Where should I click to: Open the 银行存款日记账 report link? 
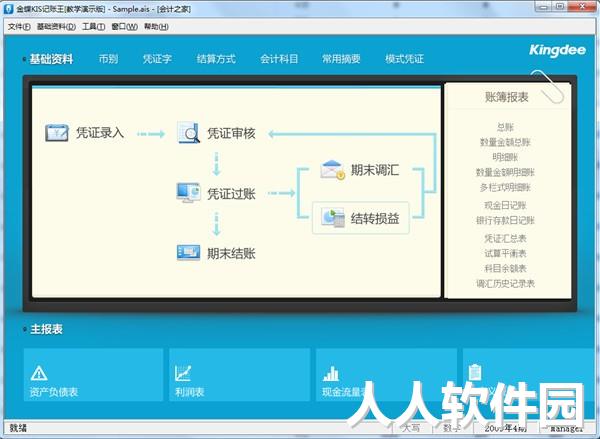tap(505, 220)
